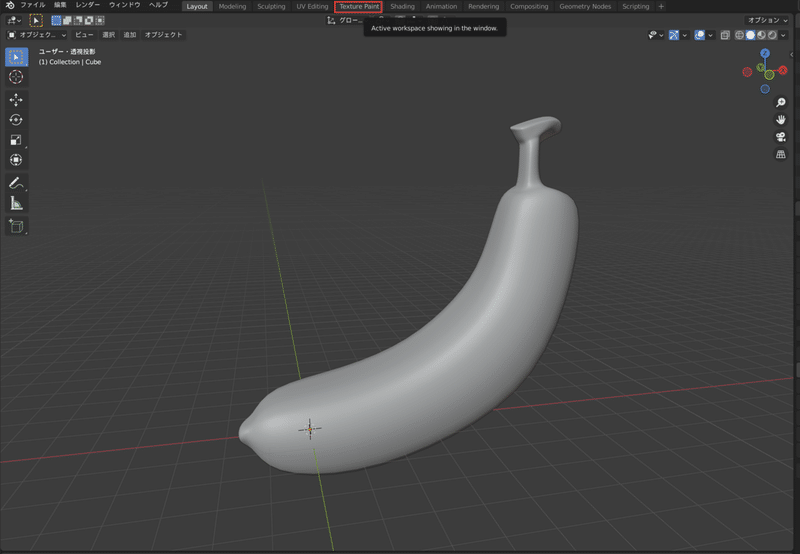Switch to wireframe viewport shading
800x554 pixels.
(x=739, y=35)
